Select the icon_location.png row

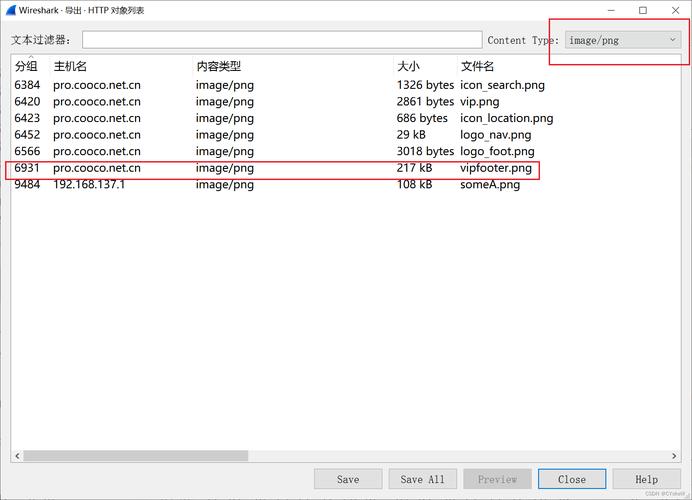coord(346,118)
